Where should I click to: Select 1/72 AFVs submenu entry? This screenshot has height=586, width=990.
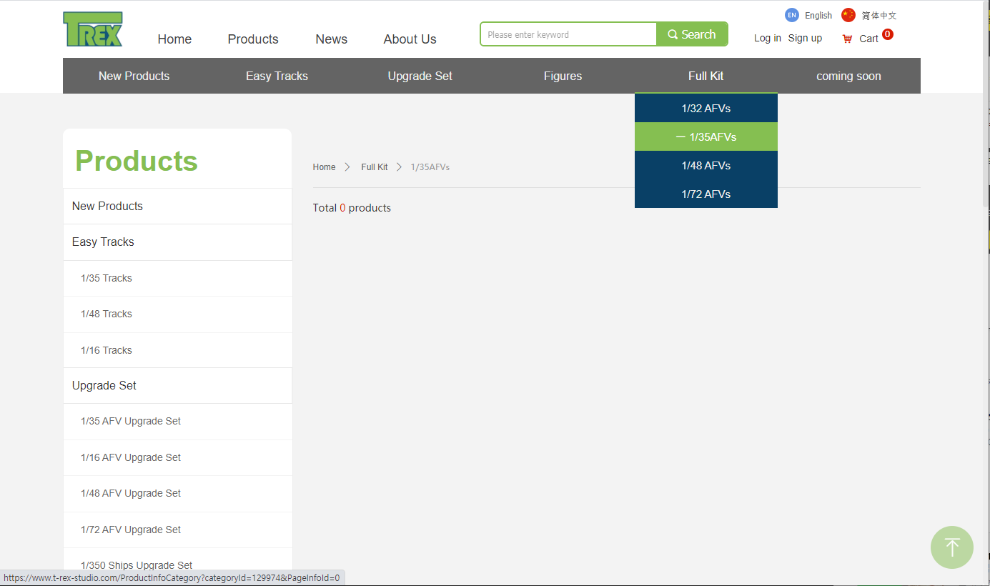point(706,194)
